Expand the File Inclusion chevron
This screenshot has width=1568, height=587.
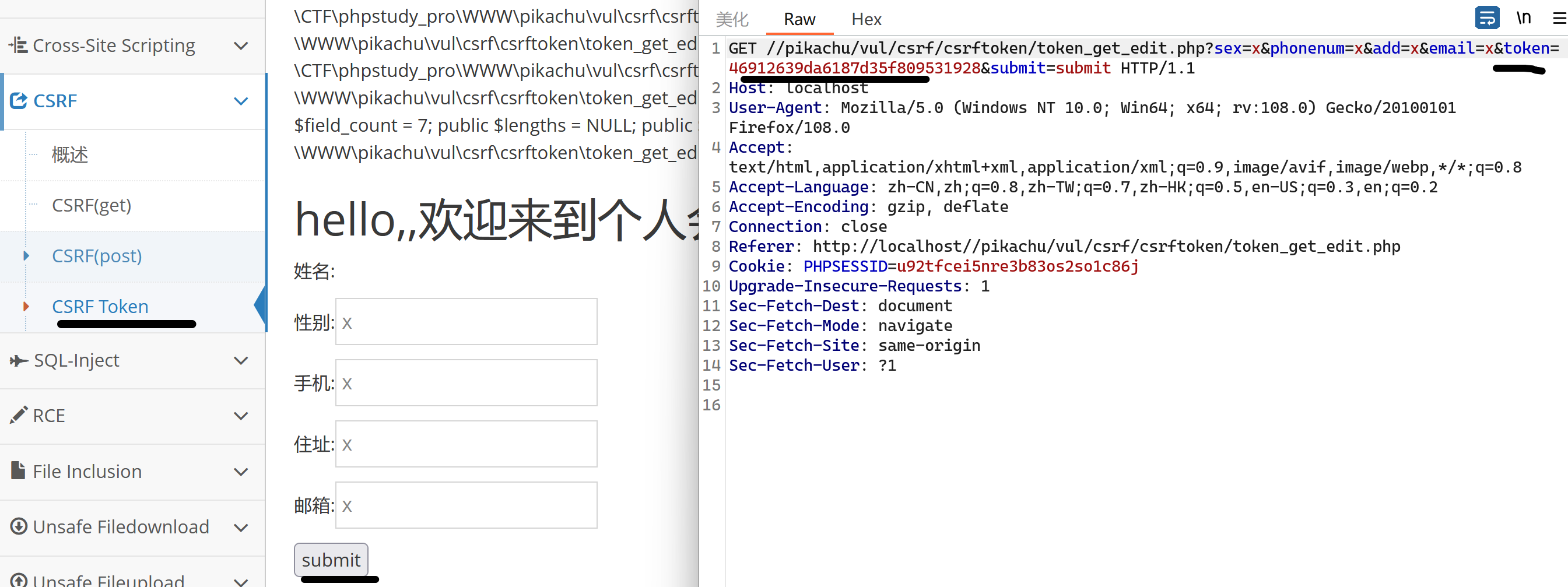[241, 472]
